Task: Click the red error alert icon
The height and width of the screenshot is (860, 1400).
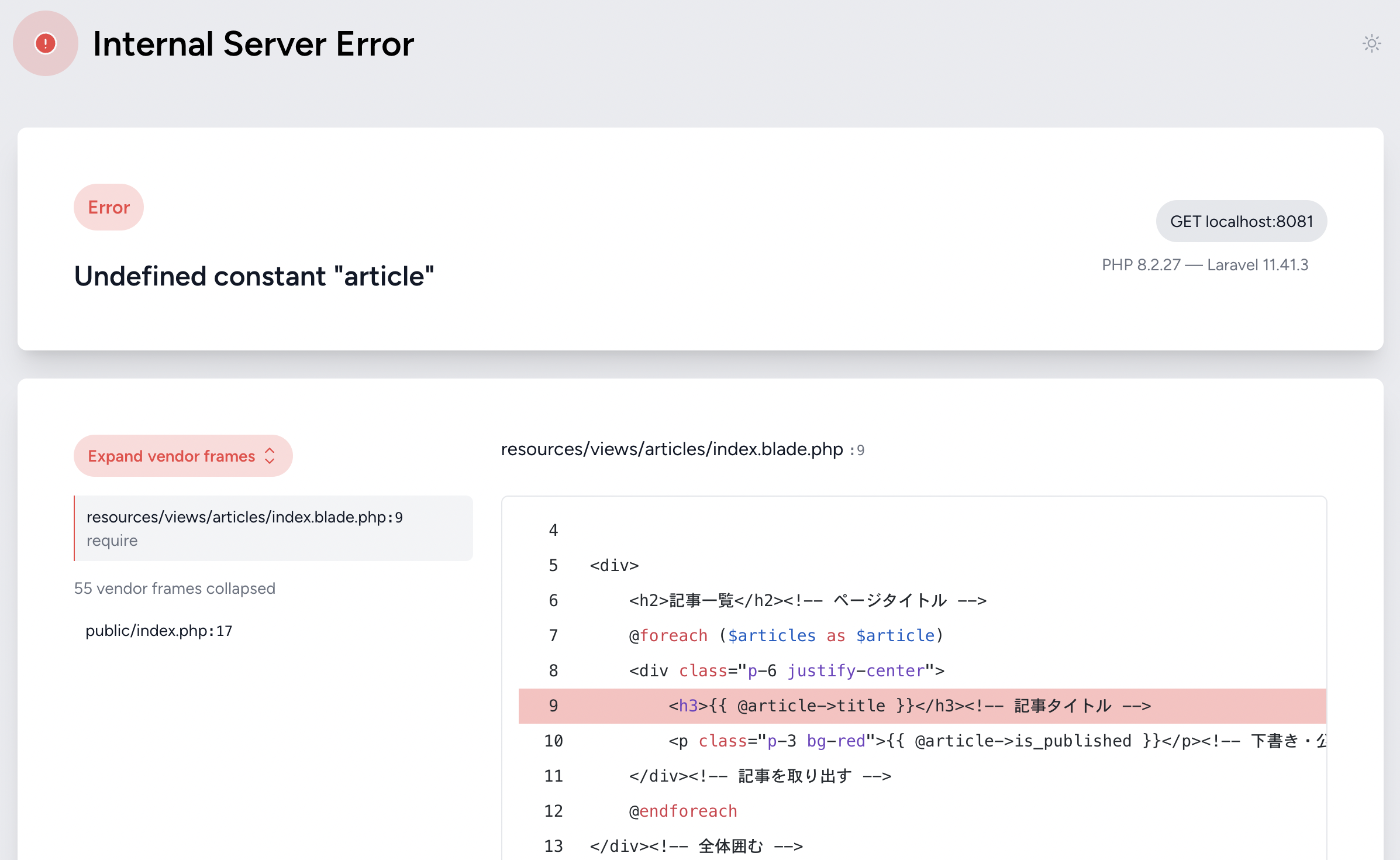Action: pos(46,43)
